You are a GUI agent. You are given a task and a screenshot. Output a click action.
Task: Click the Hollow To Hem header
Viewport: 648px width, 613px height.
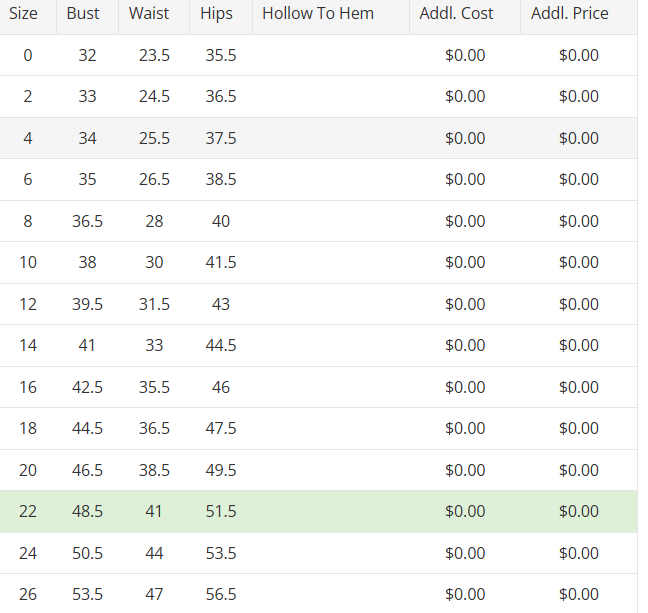pos(318,14)
